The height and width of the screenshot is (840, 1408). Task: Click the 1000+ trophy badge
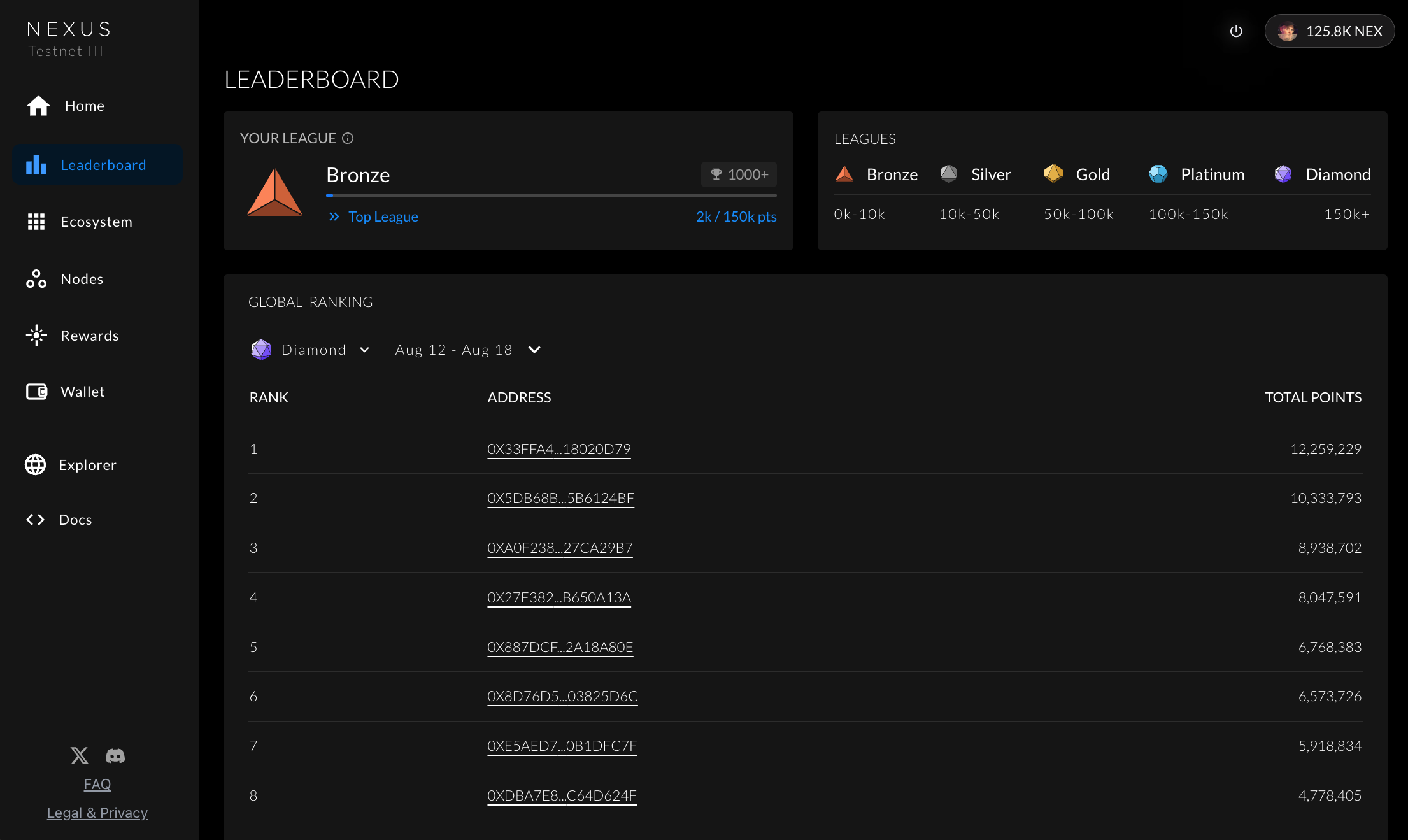[x=739, y=174]
